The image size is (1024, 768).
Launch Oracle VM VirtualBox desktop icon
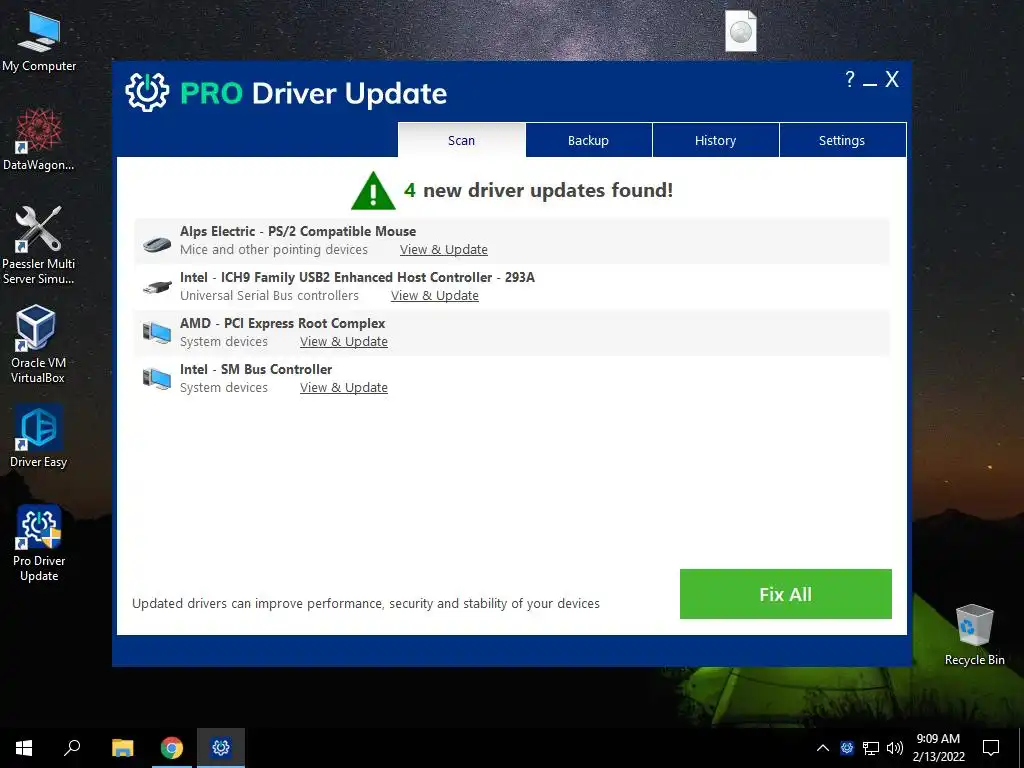point(39,344)
